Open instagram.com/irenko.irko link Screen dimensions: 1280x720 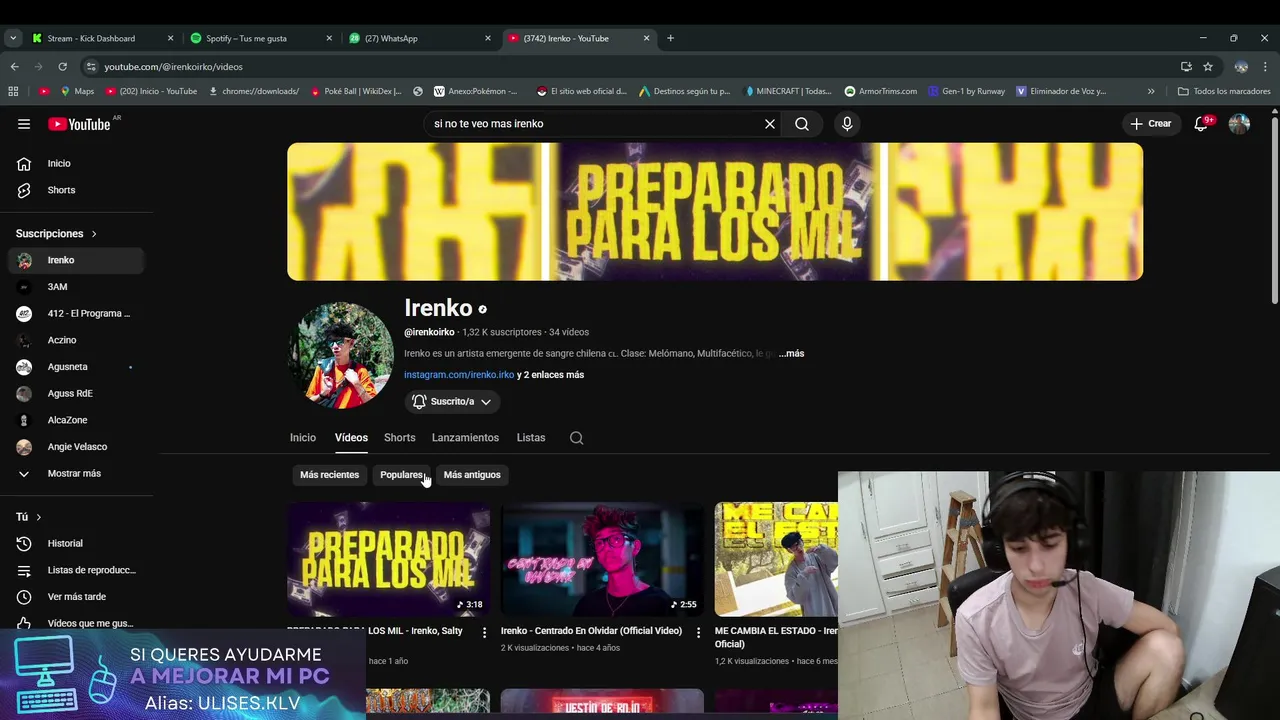459,375
